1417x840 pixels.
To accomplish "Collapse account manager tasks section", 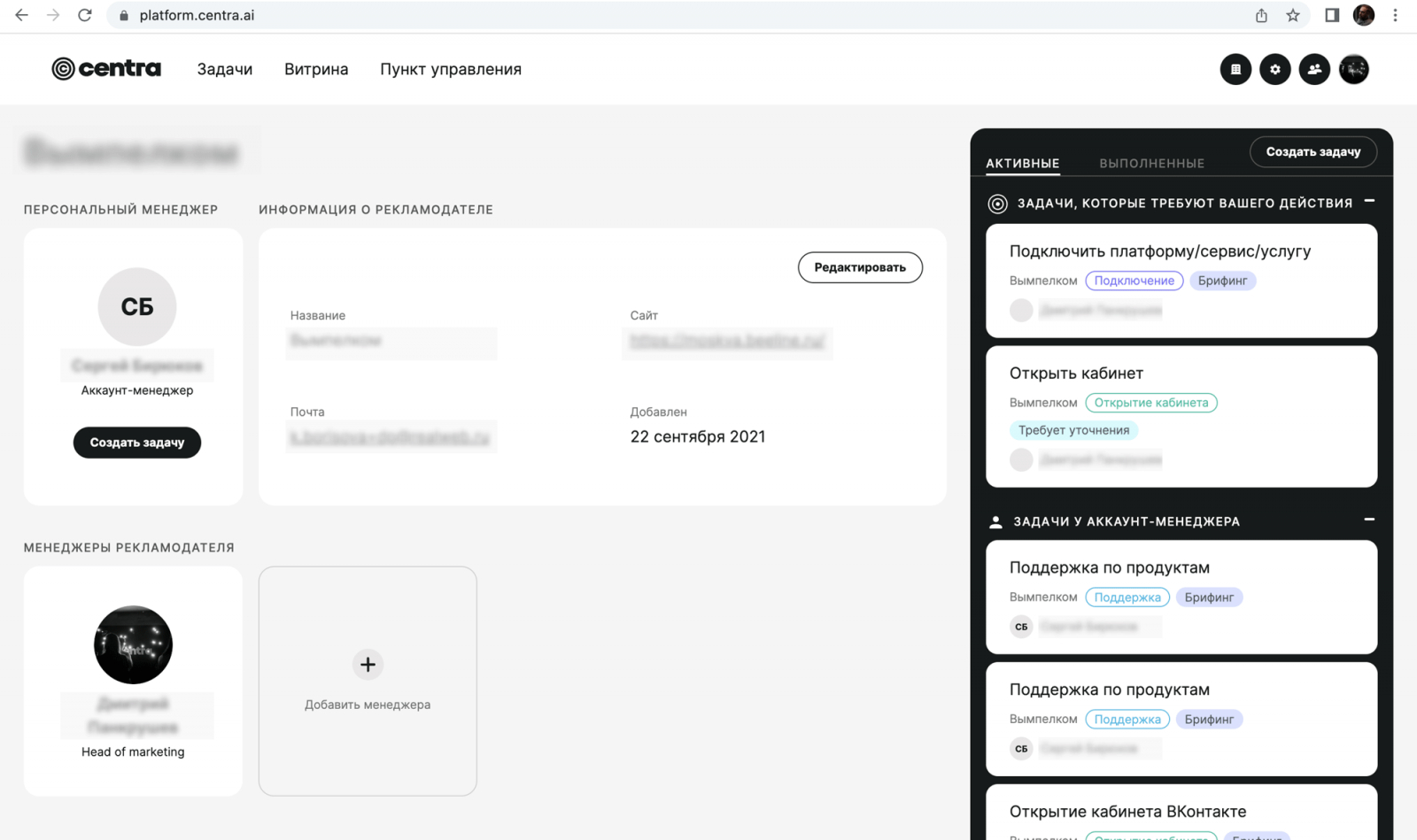I will [x=1369, y=520].
